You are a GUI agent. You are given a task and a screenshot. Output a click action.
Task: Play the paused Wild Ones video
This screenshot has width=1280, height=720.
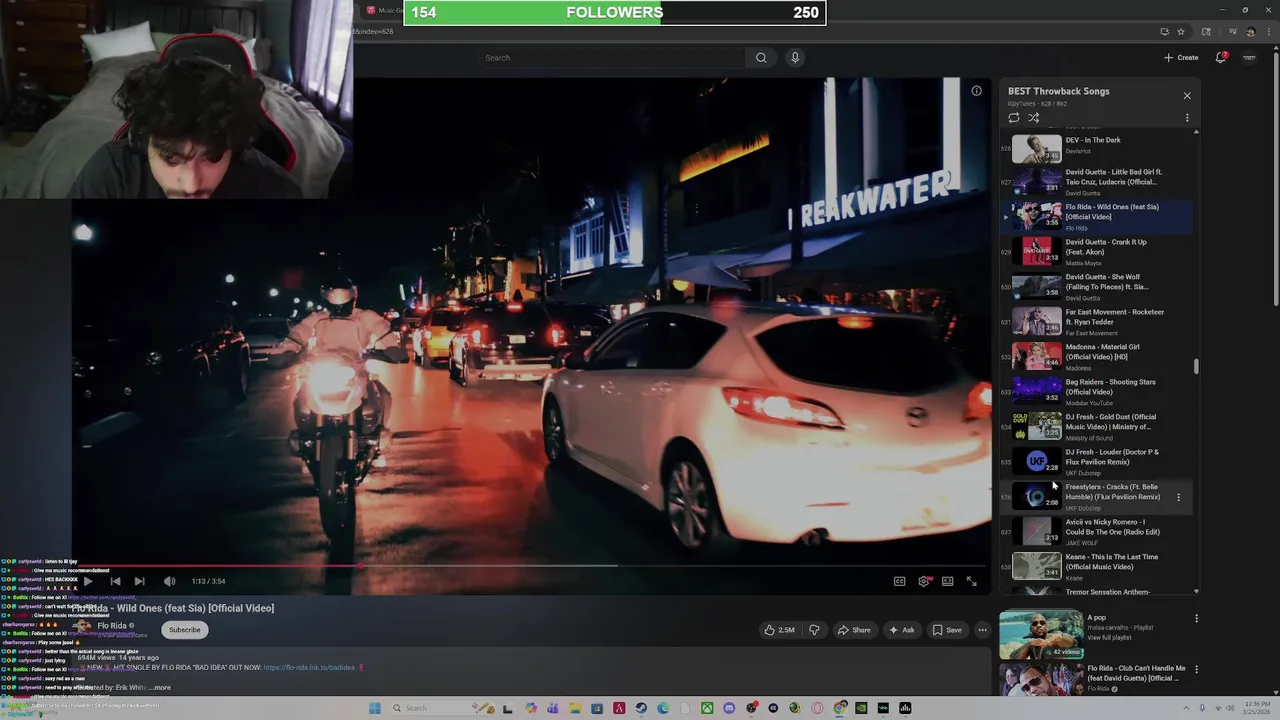point(88,581)
